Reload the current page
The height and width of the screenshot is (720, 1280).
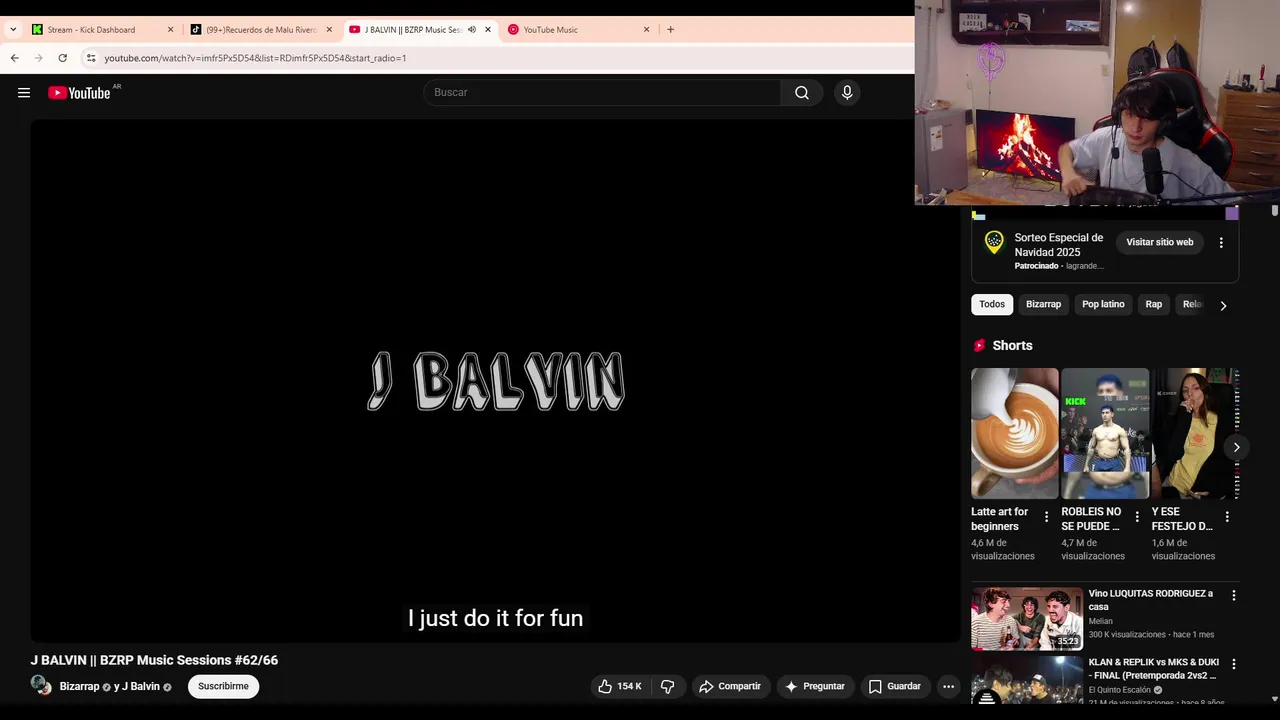(x=63, y=58)
